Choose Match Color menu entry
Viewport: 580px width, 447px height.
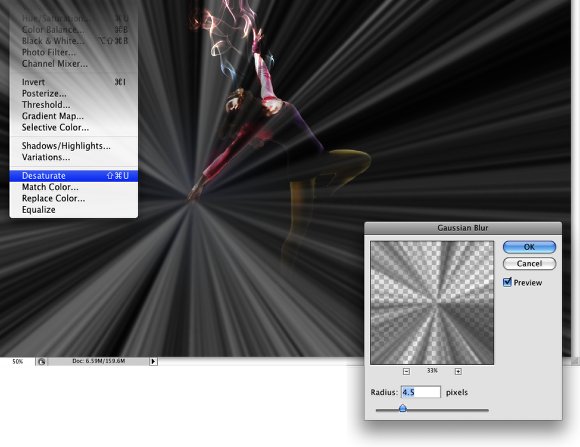click(x=74, y=187)
